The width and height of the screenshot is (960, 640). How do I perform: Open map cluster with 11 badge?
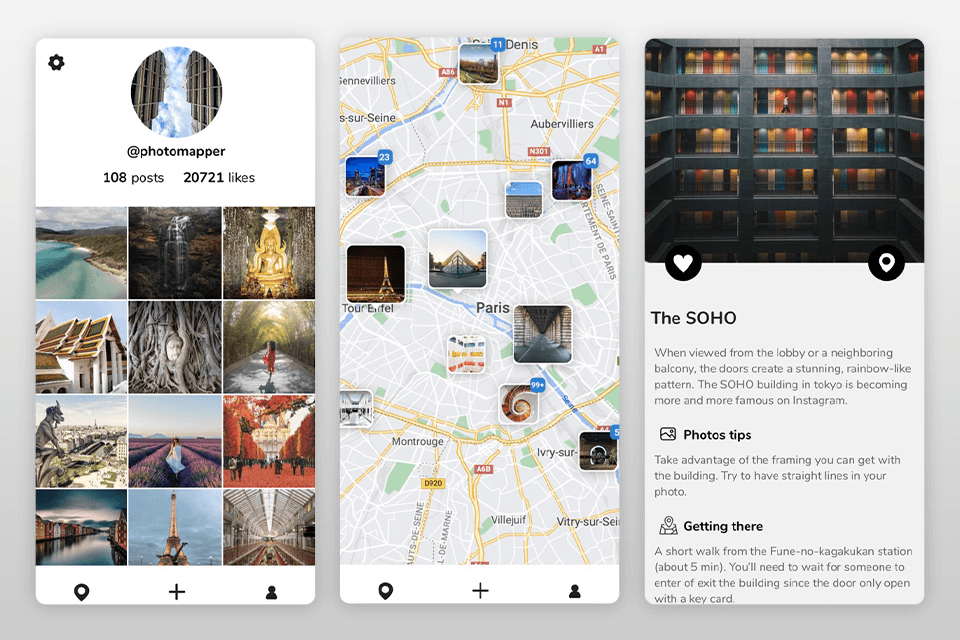479,63
